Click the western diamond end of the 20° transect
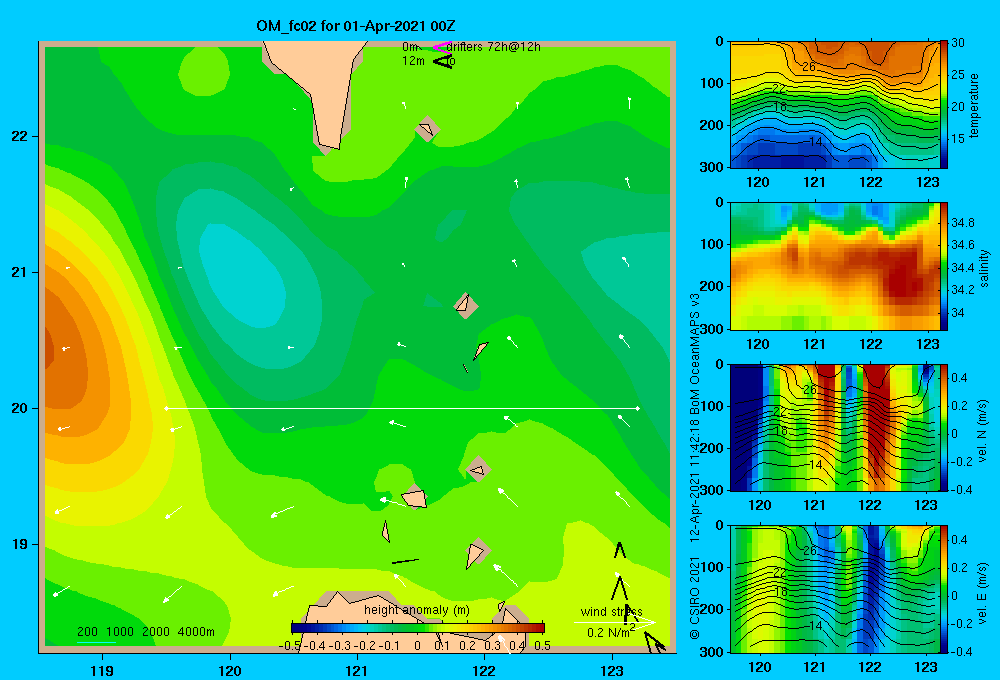 point(166,408)
